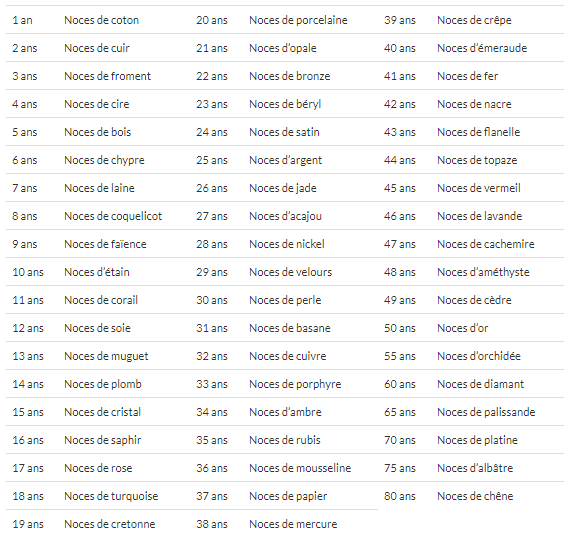Click 'Noces de rubis' entry
The width and height of the screenshot is (569, 540).
(285, 440)
